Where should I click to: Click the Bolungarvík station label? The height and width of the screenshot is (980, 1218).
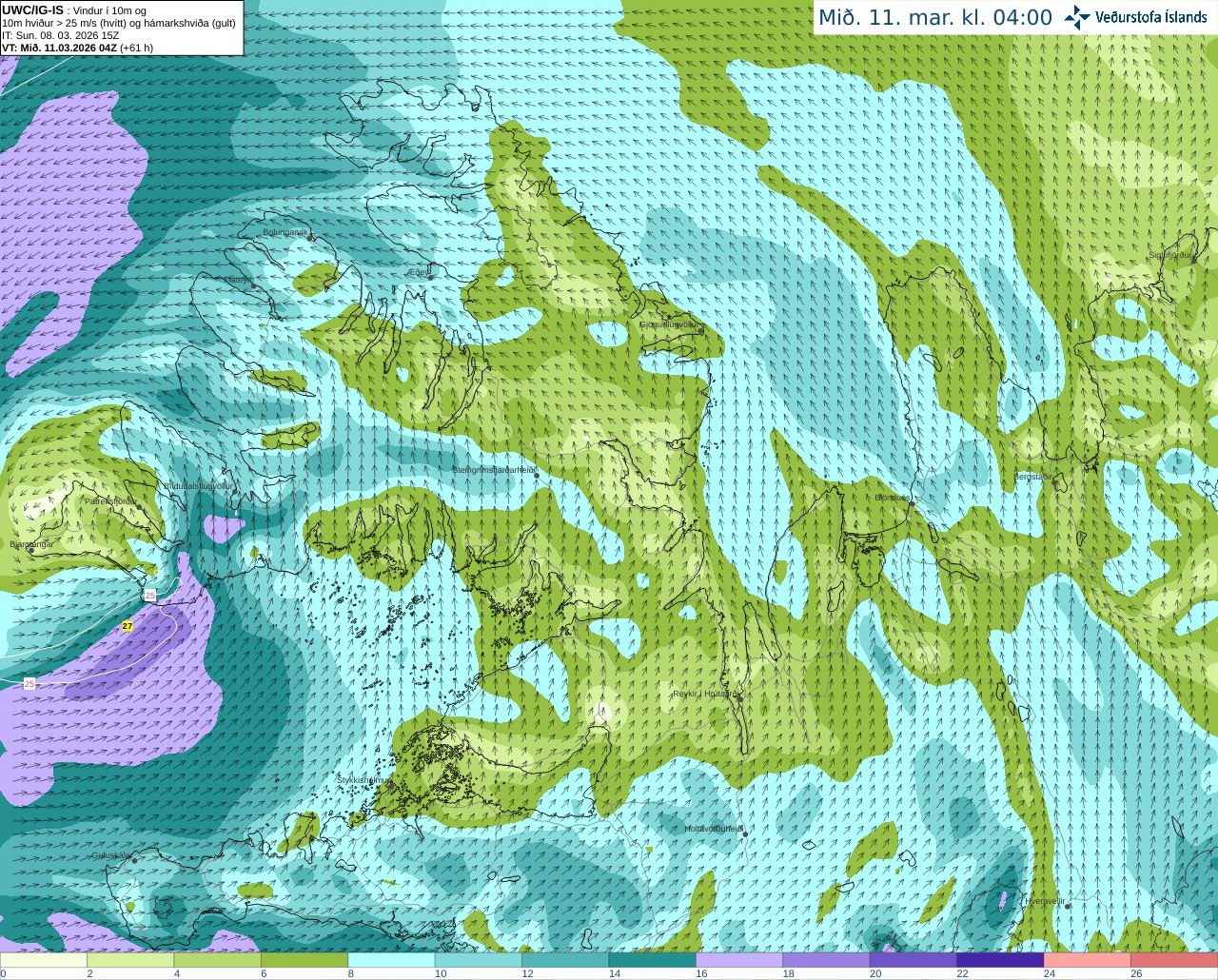point(285,232)
